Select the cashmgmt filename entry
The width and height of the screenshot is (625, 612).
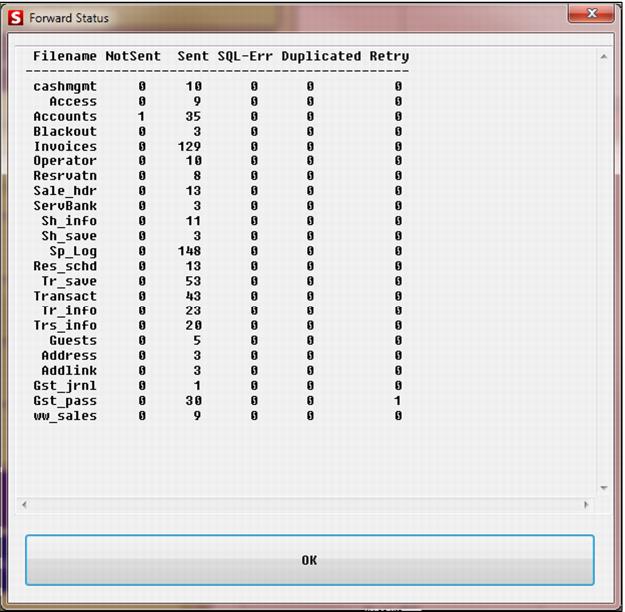(65, 86)
